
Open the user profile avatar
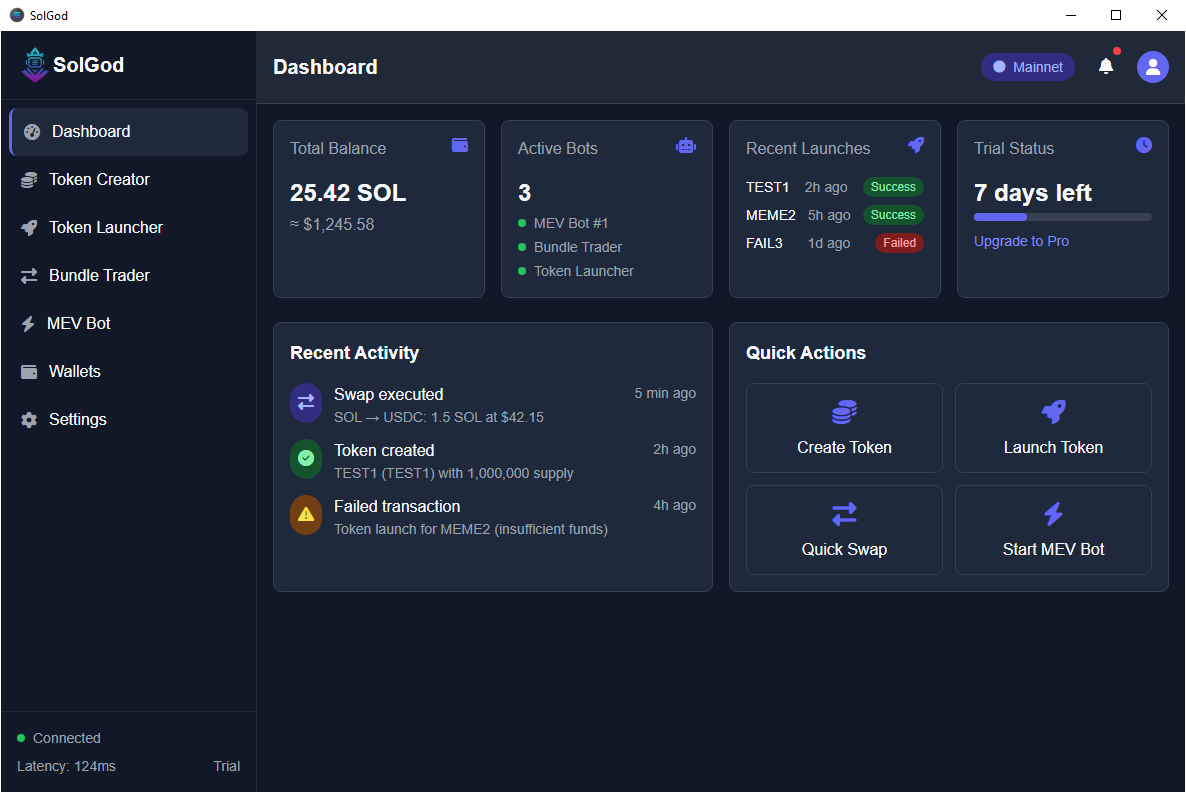(1152, 66)
